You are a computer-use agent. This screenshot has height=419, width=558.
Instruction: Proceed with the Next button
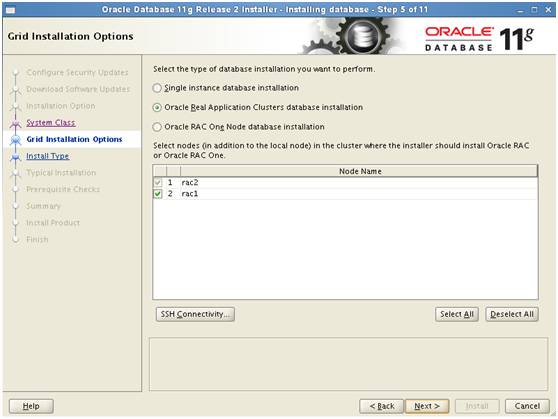pyautogui.click(x=427, y=406)
